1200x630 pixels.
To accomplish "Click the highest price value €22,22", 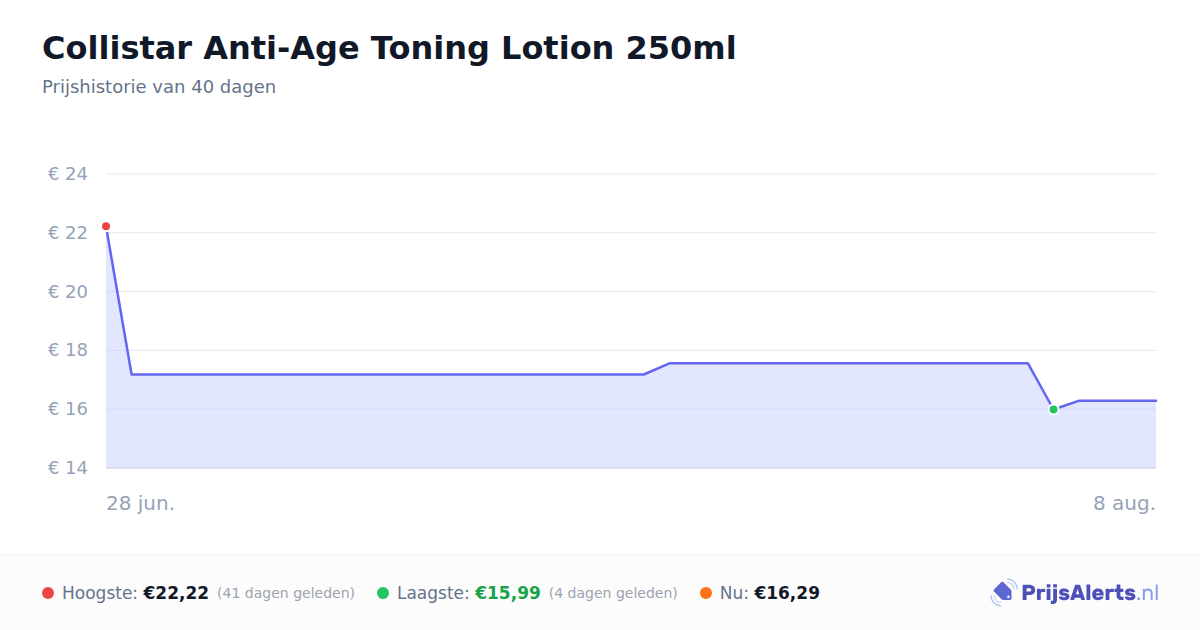I will pyautogui.click(x=176, y=593).
